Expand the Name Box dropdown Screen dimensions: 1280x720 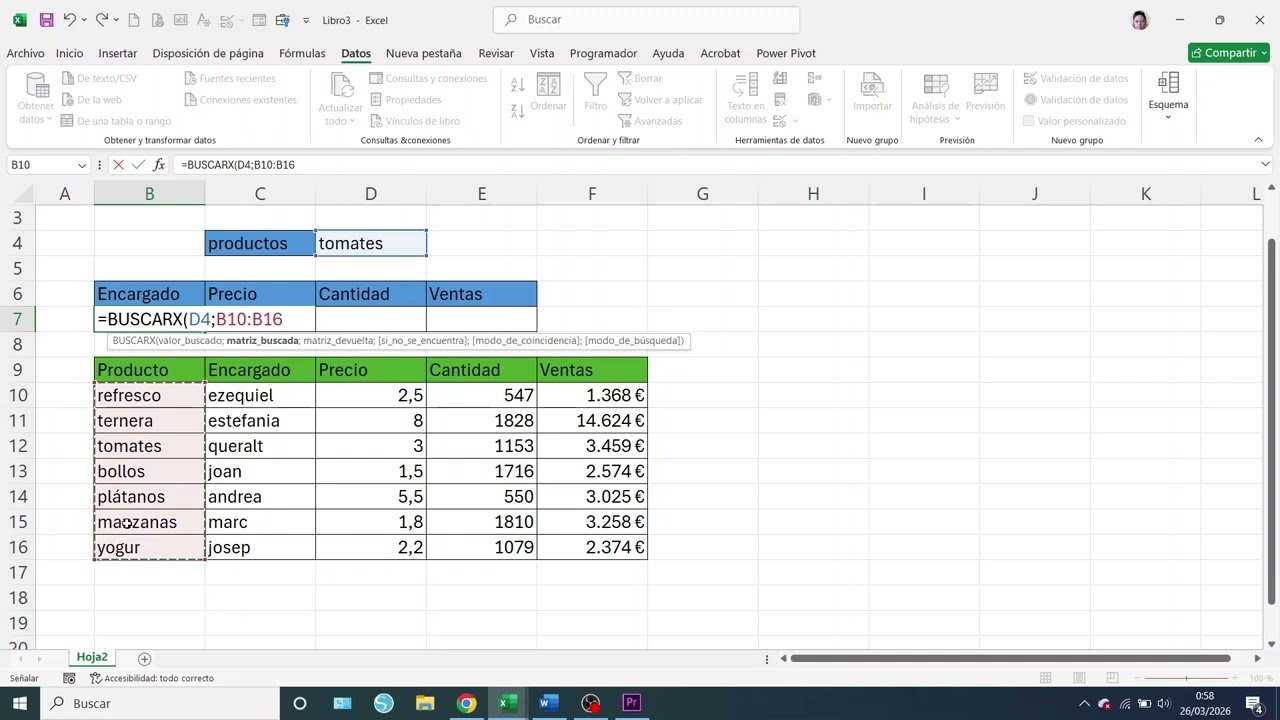click(x=82, y=165)
